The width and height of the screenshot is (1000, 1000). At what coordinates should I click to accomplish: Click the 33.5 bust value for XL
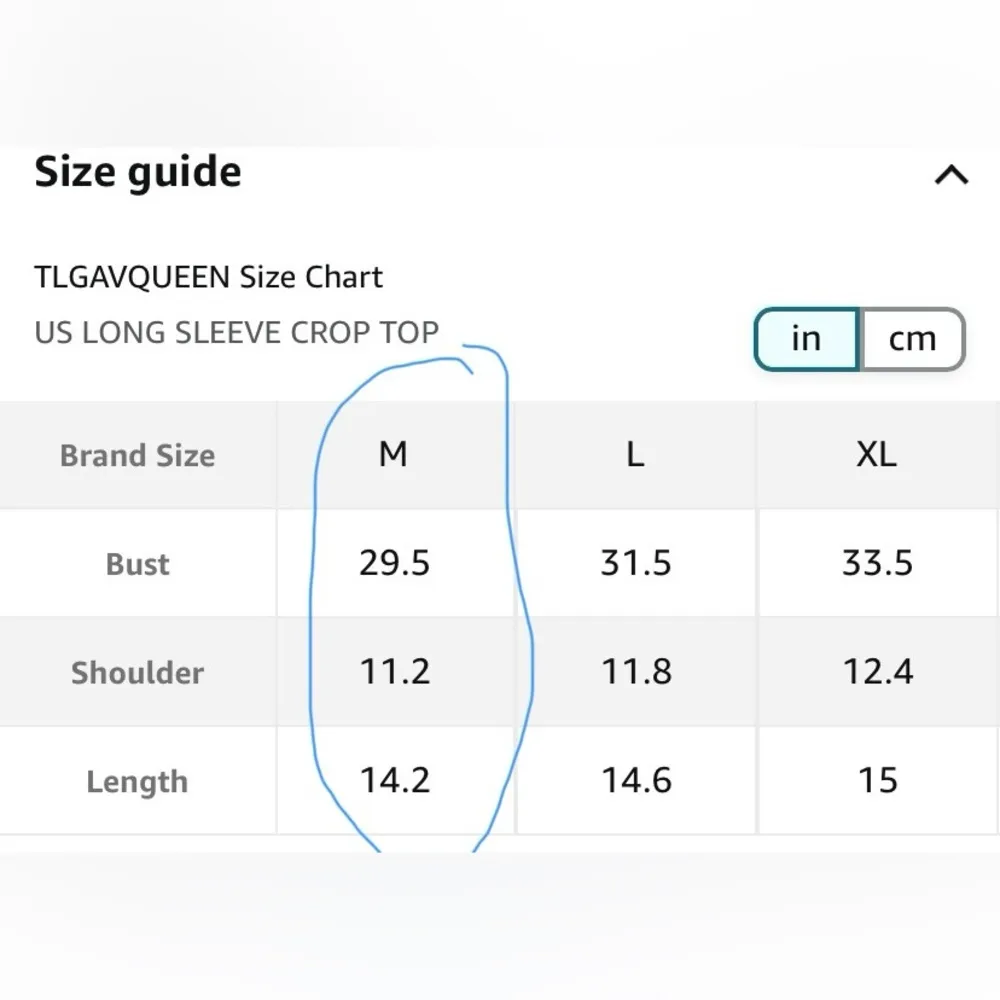point(877,564)
